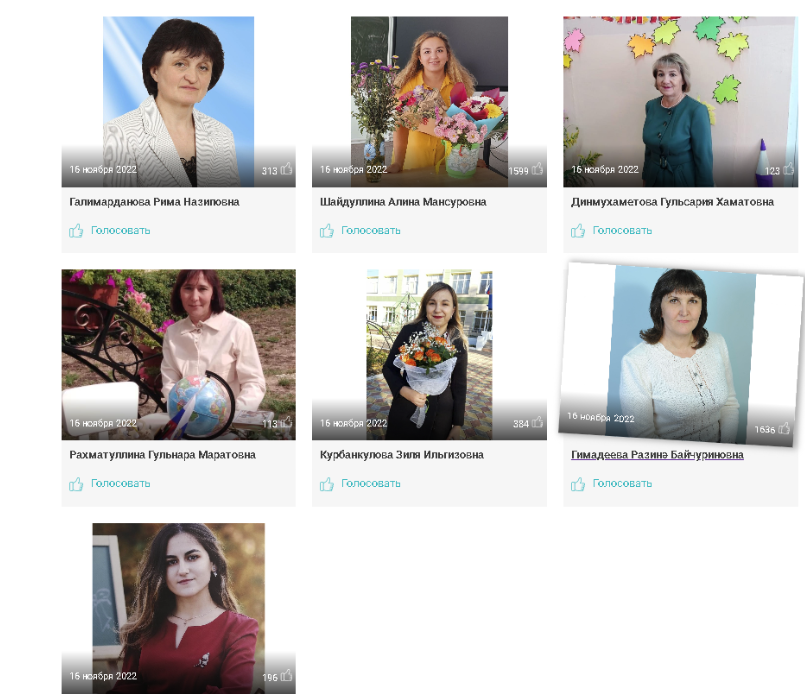Viewport: 805px width, 694px height.
Task: Open Галимарданова Рима Назиповна name link
Action: [x=154, y=202]
